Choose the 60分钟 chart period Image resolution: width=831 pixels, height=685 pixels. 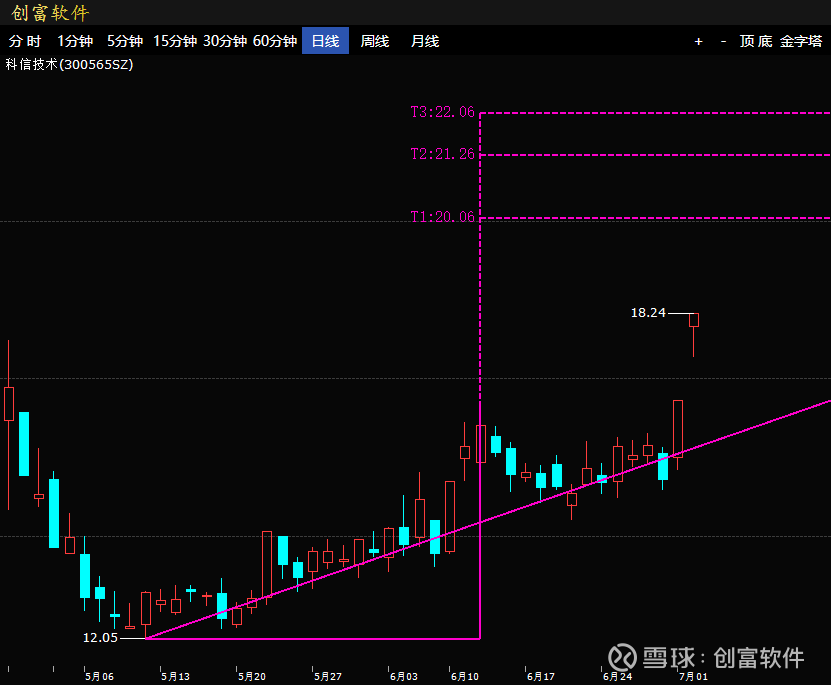(x=275, y=41)
